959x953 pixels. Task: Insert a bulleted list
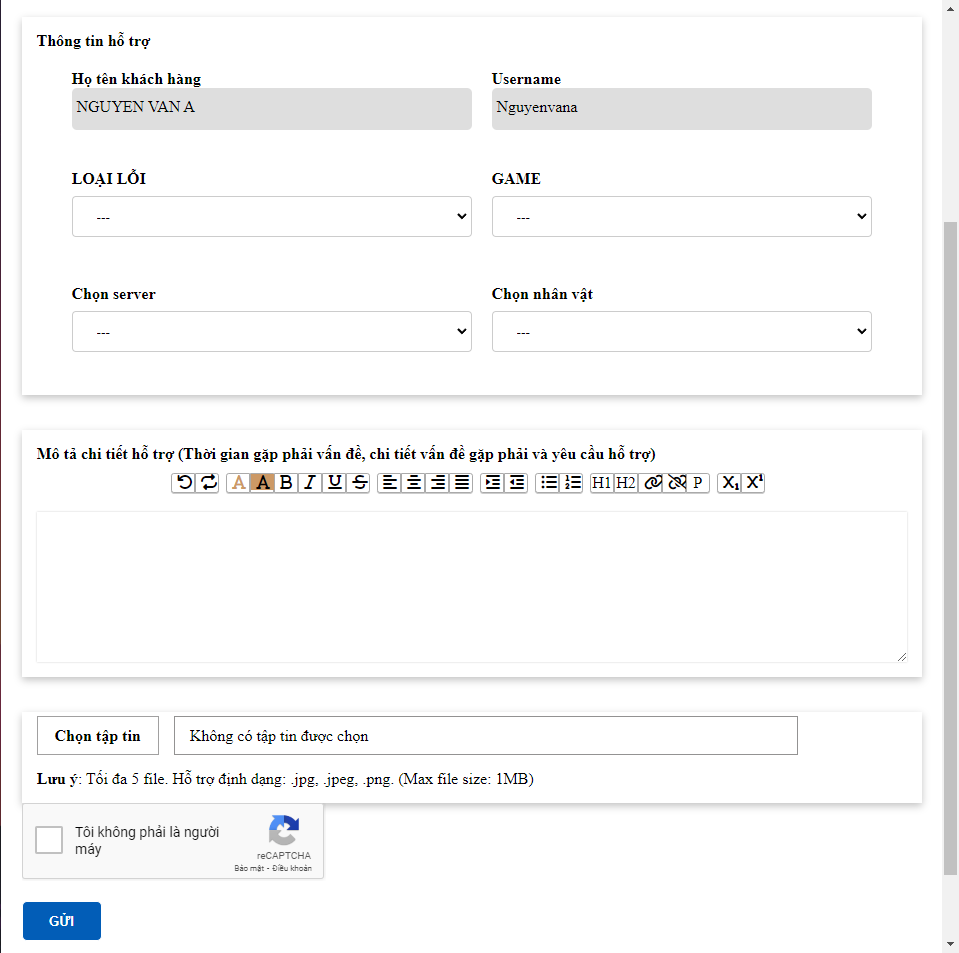(x=548, y=483)
